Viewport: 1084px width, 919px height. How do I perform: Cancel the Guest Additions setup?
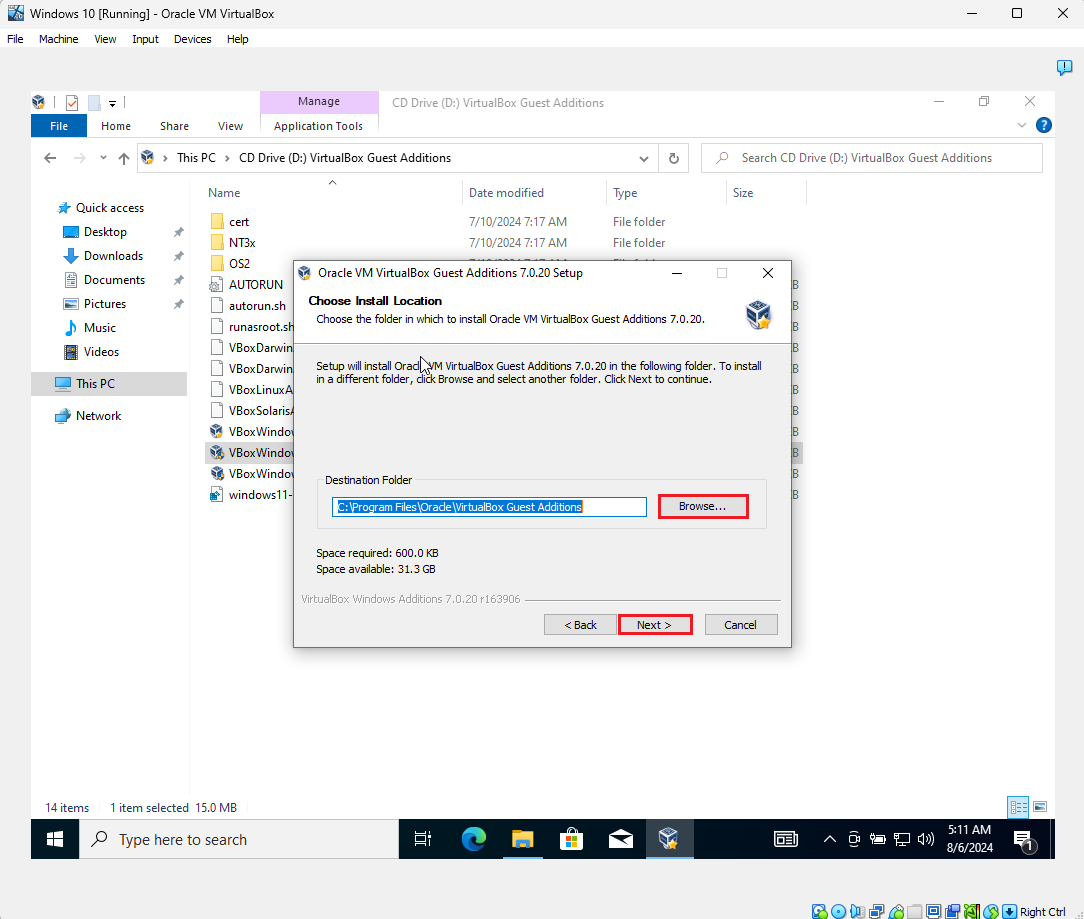coord(740,625)
